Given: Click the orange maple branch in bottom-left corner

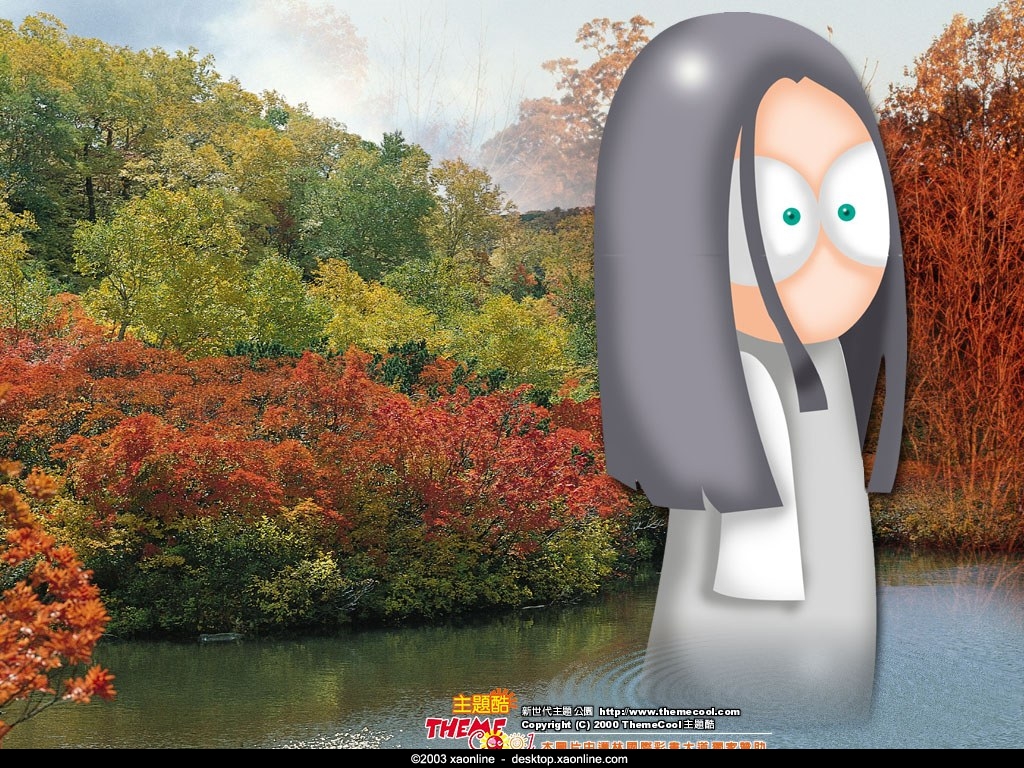Looking at the screenshot, I should point(50,610).
